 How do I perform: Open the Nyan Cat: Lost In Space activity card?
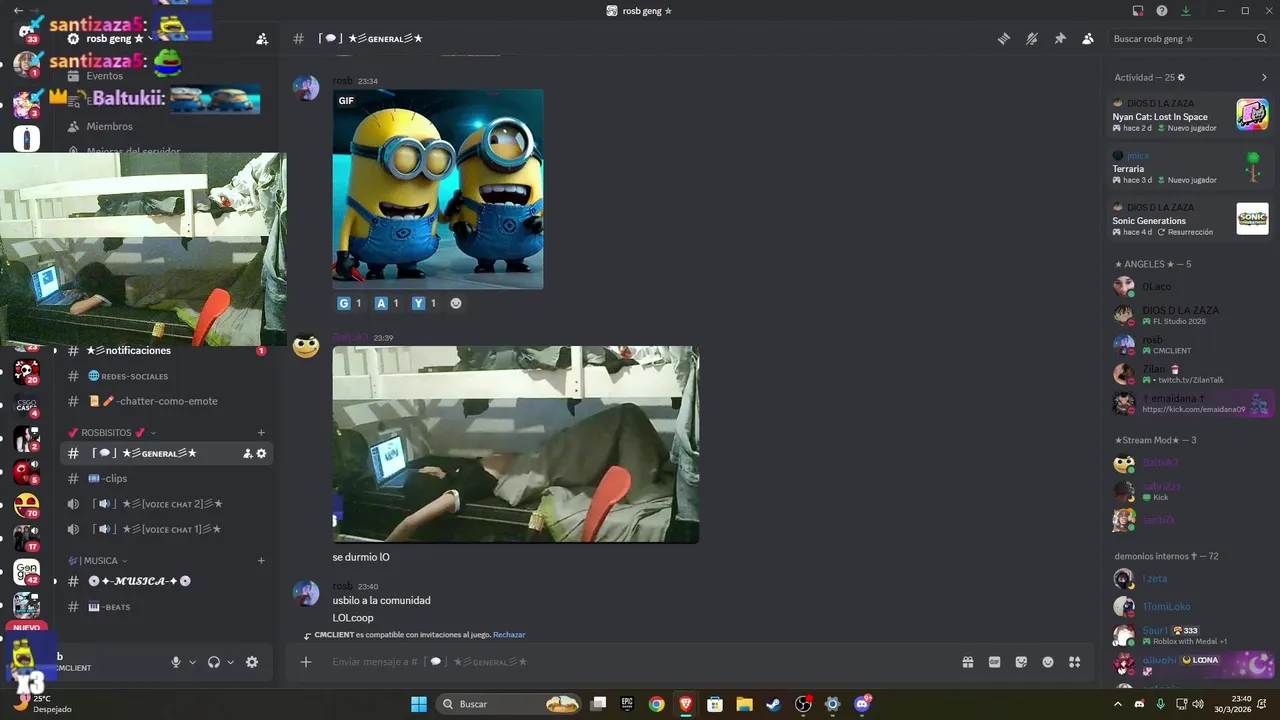[1190, 115]
